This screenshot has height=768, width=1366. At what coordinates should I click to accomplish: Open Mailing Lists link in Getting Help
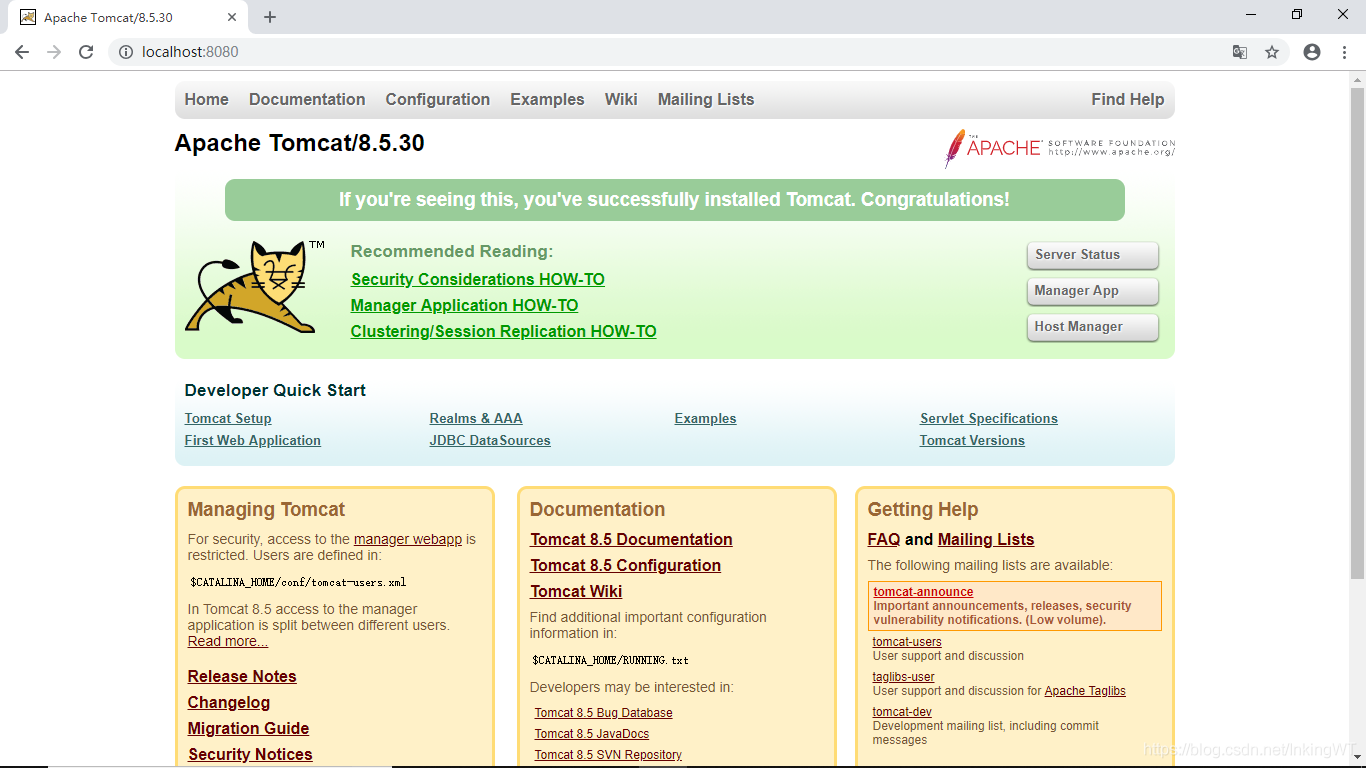(x=986, y=540)
